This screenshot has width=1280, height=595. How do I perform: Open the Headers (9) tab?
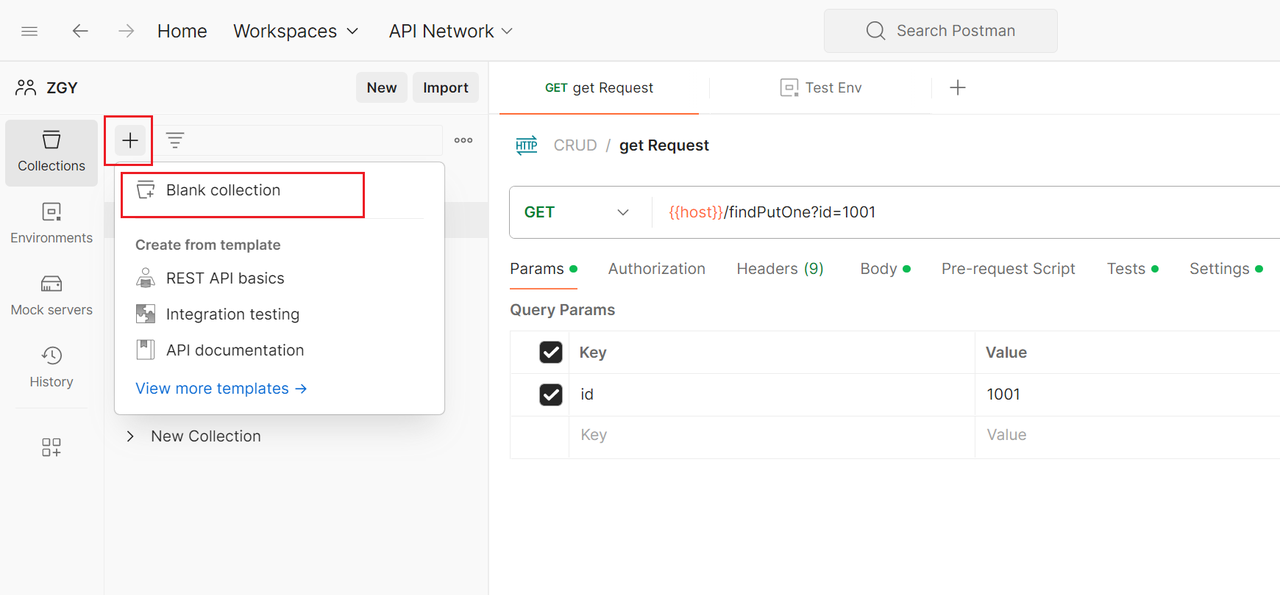point(780,269)
